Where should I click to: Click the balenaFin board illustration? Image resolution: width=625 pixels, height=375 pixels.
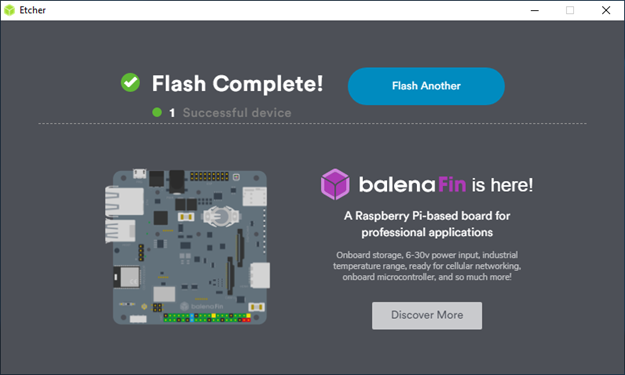(x=188, y=247)
